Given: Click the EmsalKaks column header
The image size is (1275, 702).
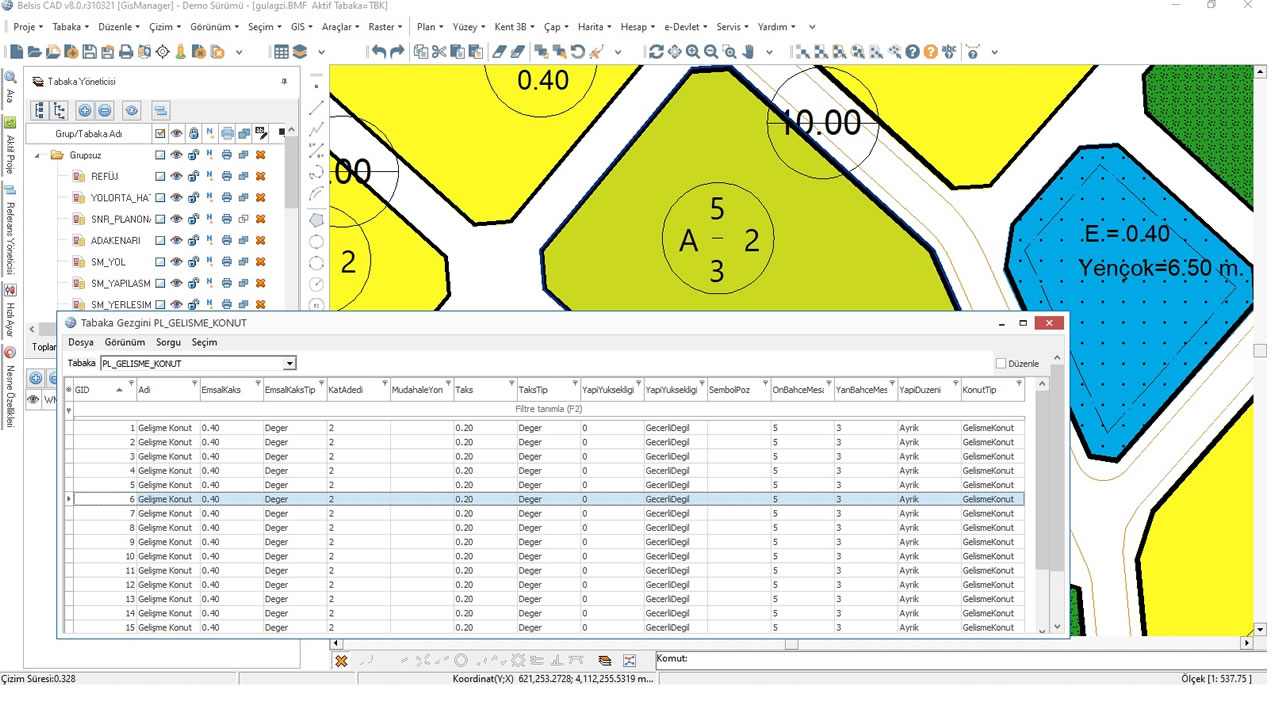Looking at the screenshot, I should coord(222,389).
